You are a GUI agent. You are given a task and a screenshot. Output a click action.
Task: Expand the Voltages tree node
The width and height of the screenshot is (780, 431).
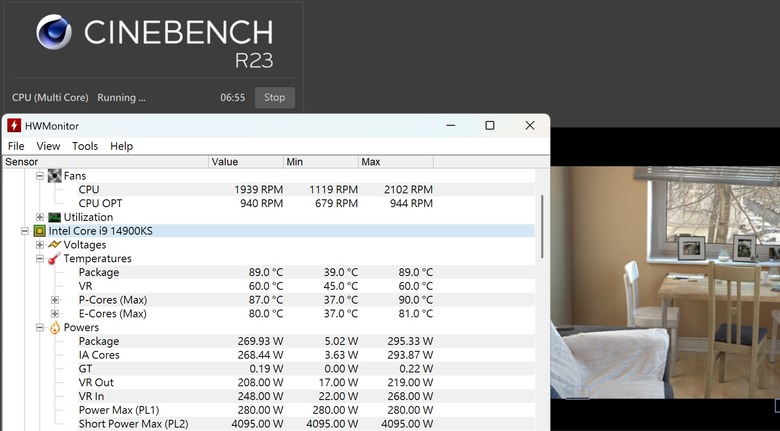point(40,245)
